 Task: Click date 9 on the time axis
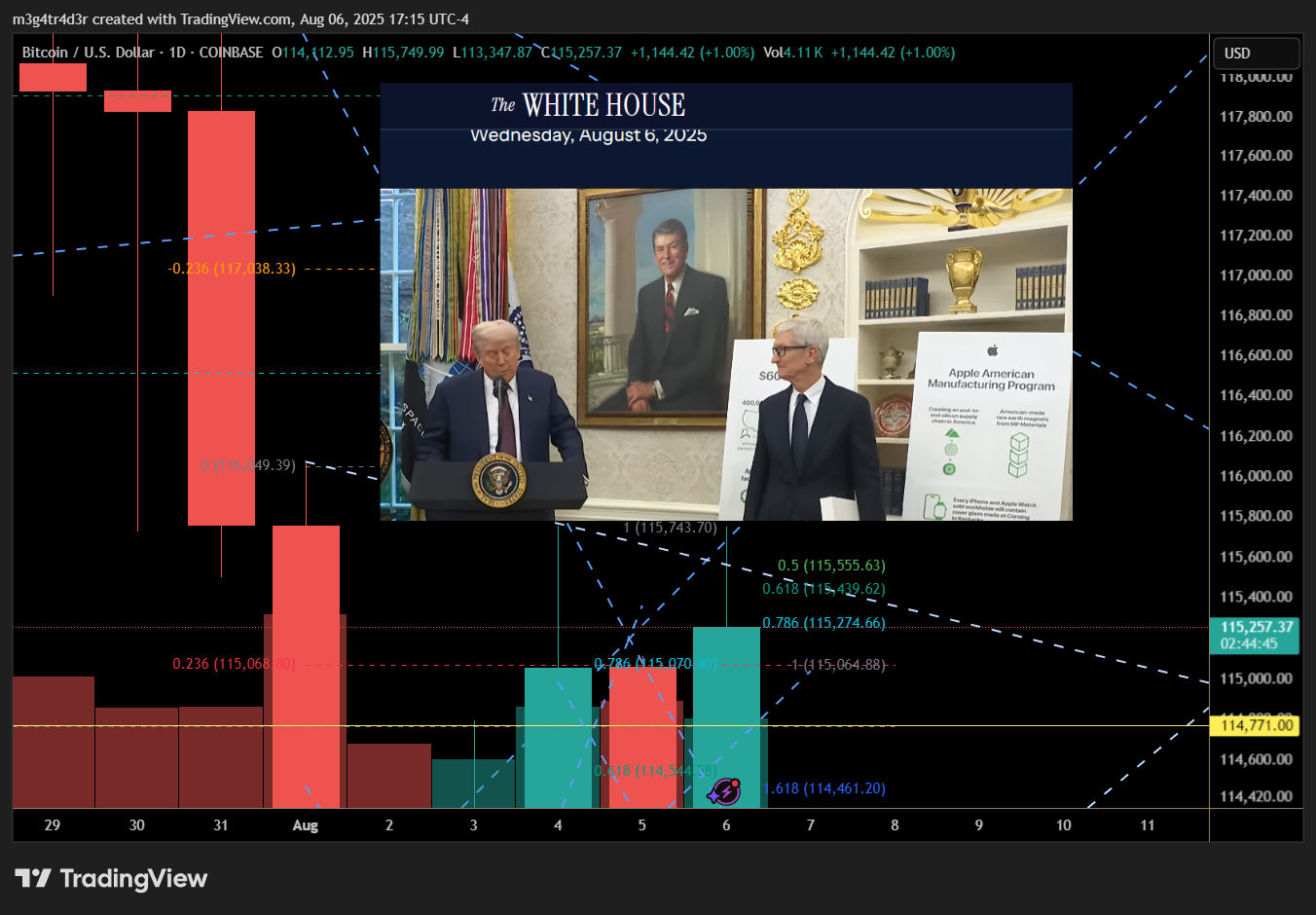tap(979, 825)
